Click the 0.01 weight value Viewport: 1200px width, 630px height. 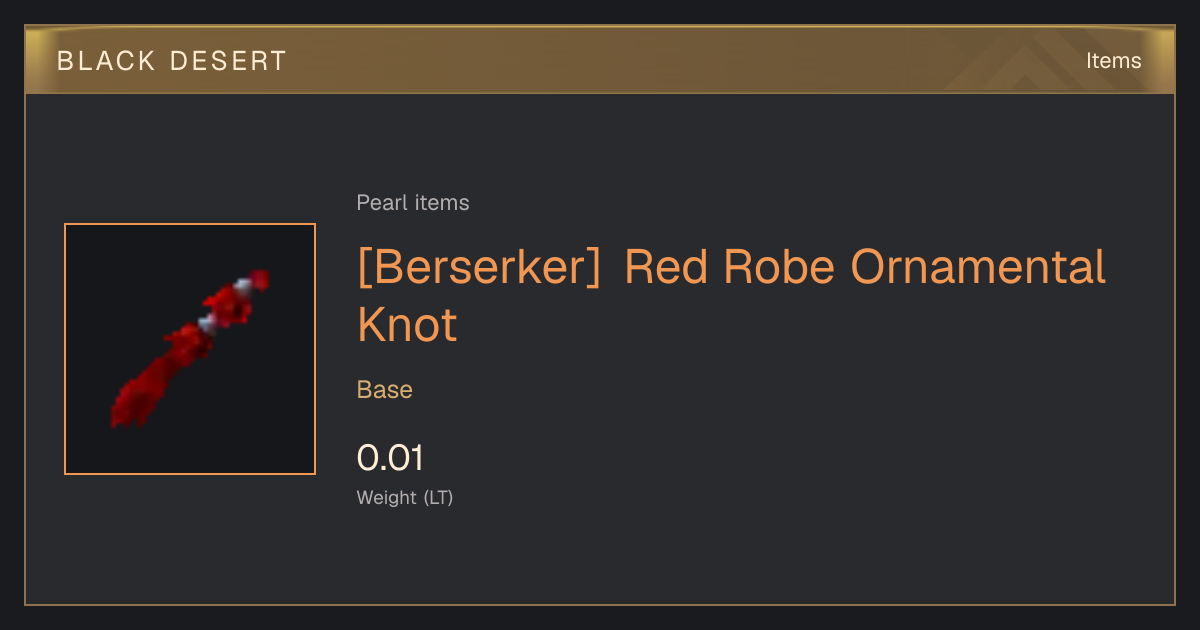(x=390, y=458)
